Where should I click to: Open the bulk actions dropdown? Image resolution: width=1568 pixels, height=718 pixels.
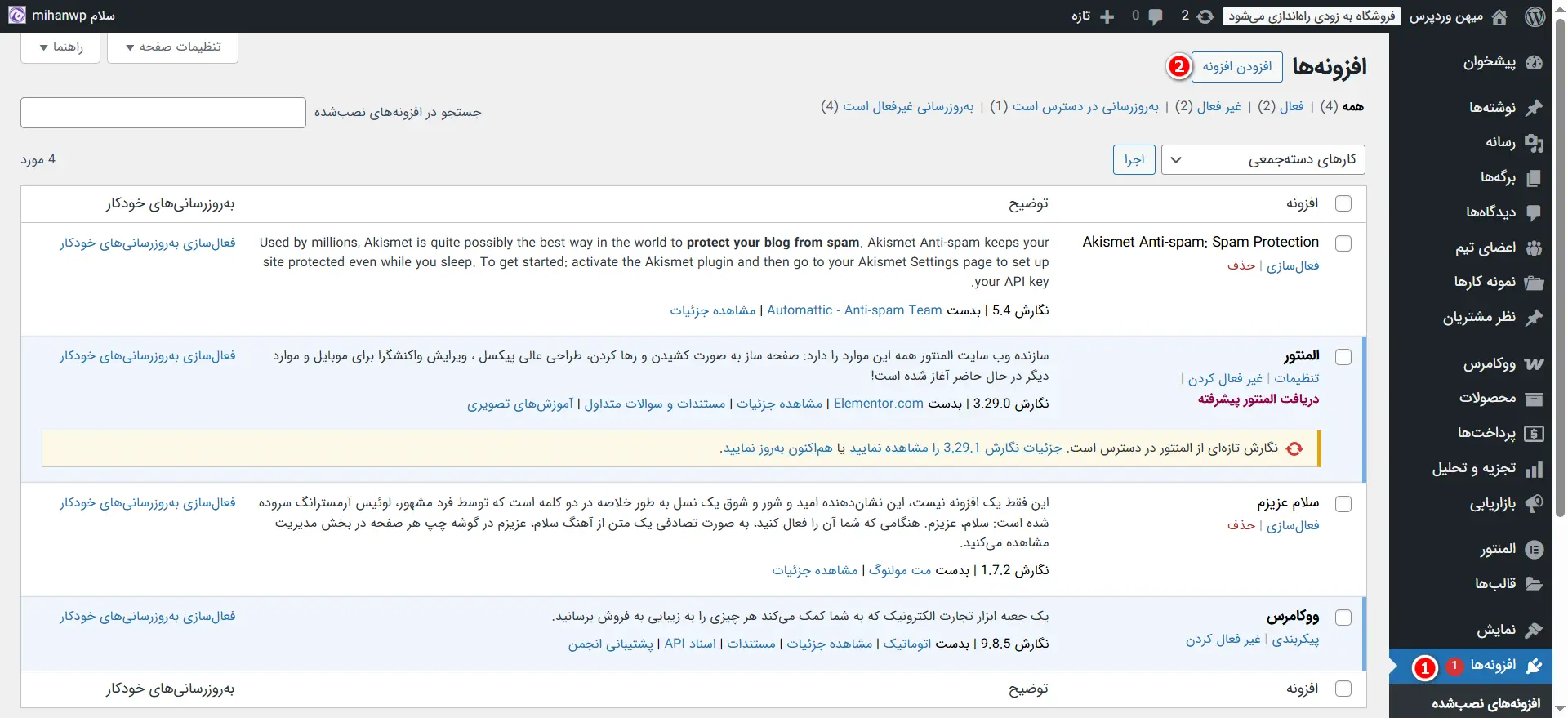[1263, 159]
